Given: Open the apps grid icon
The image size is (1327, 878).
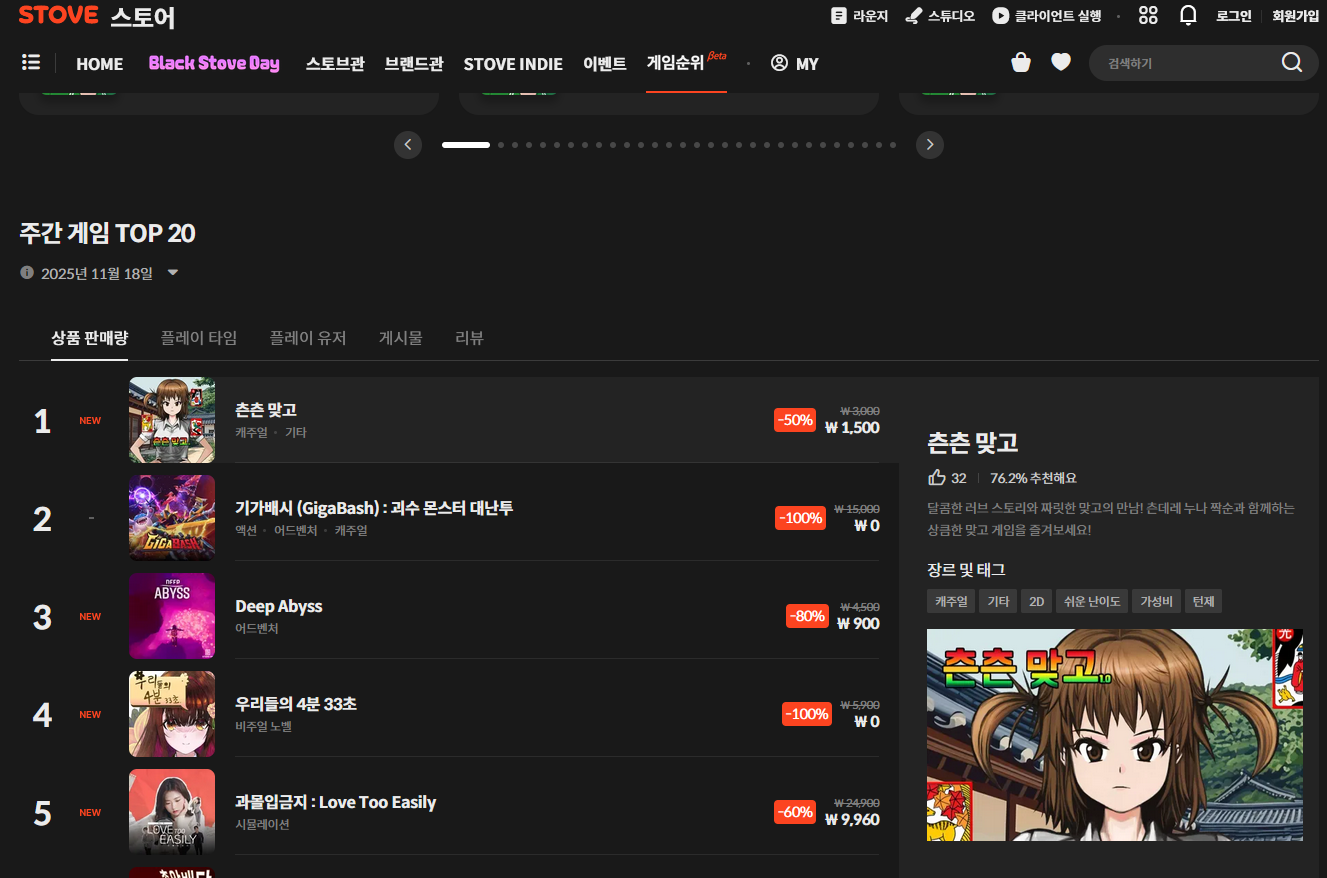Looking at the screenshot, I should tap(1148, 15).
